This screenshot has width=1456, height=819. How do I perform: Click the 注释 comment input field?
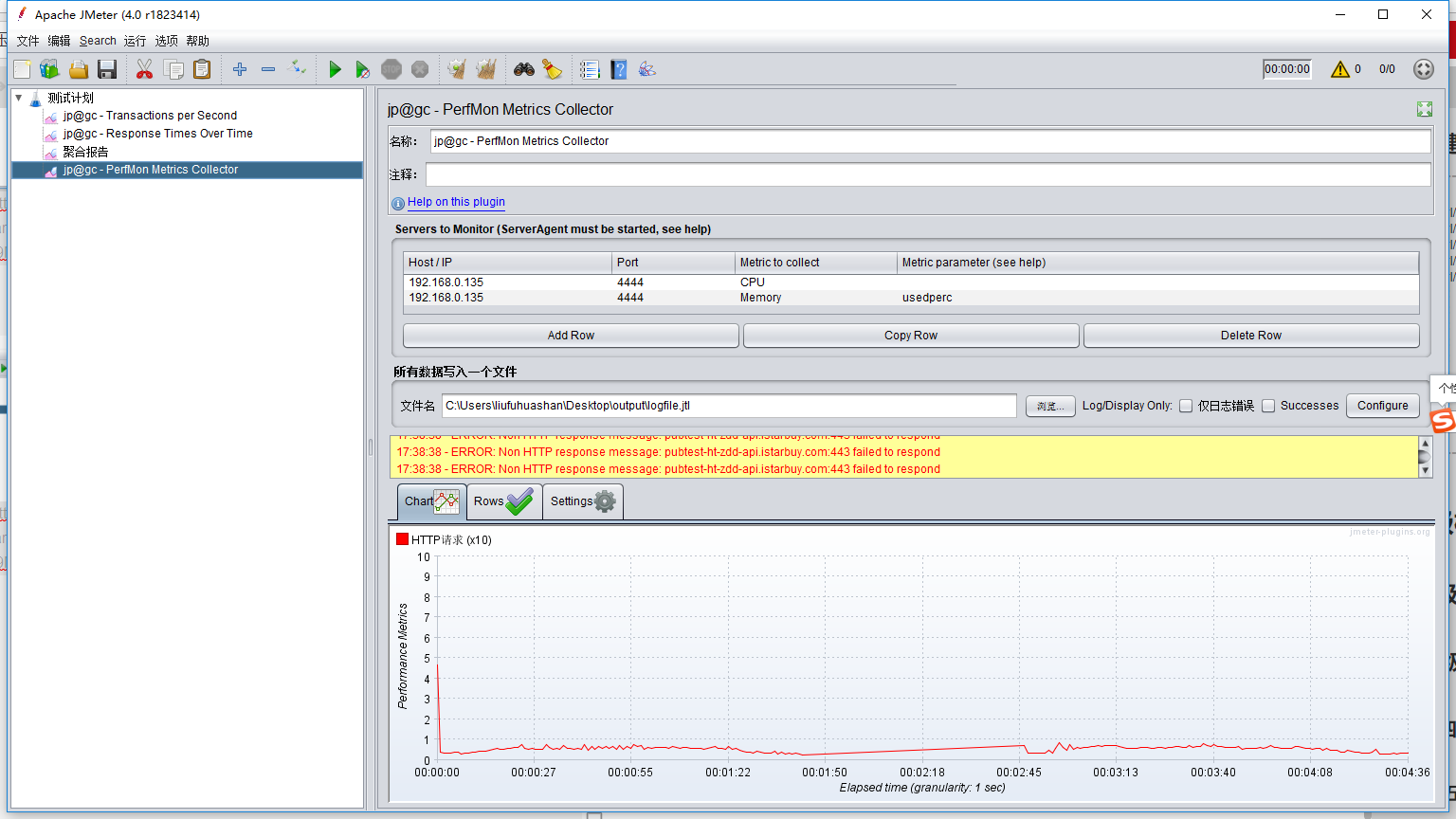pos(928,174)
